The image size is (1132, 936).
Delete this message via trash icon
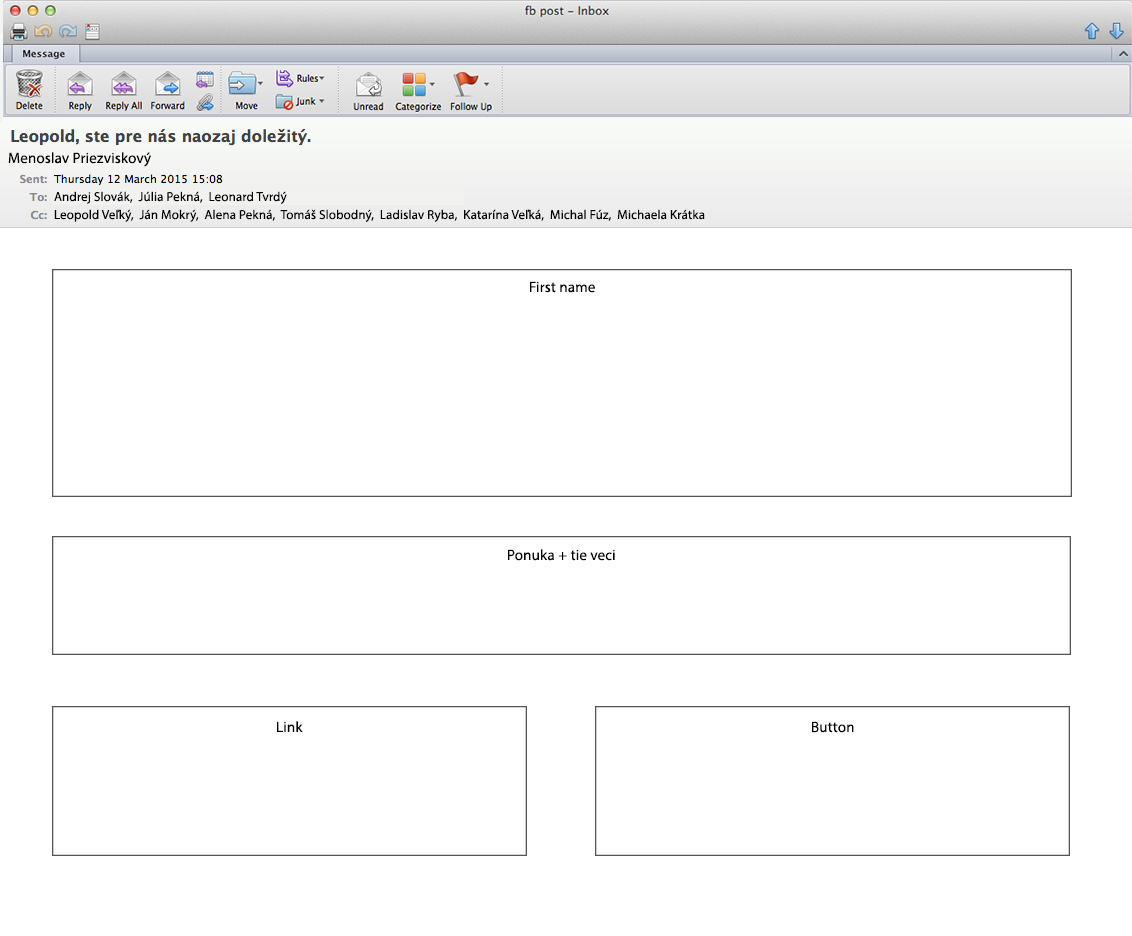tap(30, 84)
